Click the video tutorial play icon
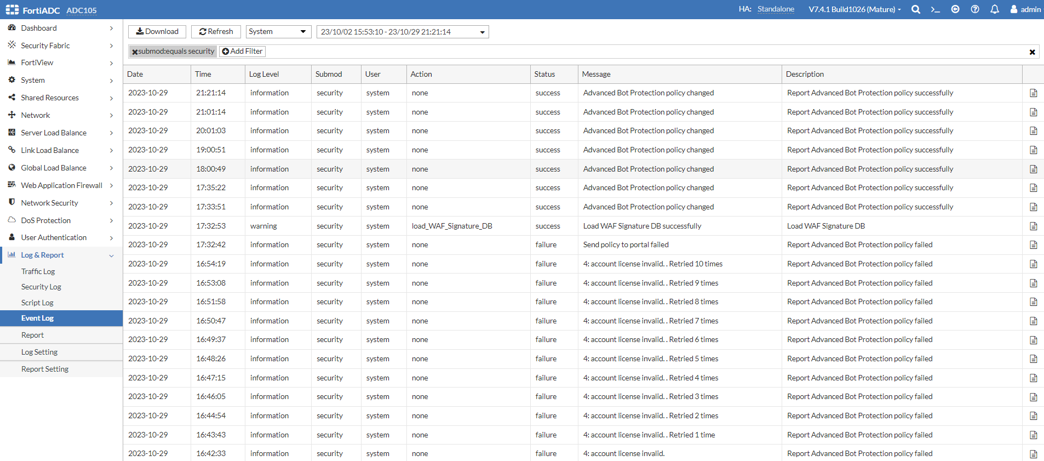This screenshot has height=461, width=1044. point(955,9)
